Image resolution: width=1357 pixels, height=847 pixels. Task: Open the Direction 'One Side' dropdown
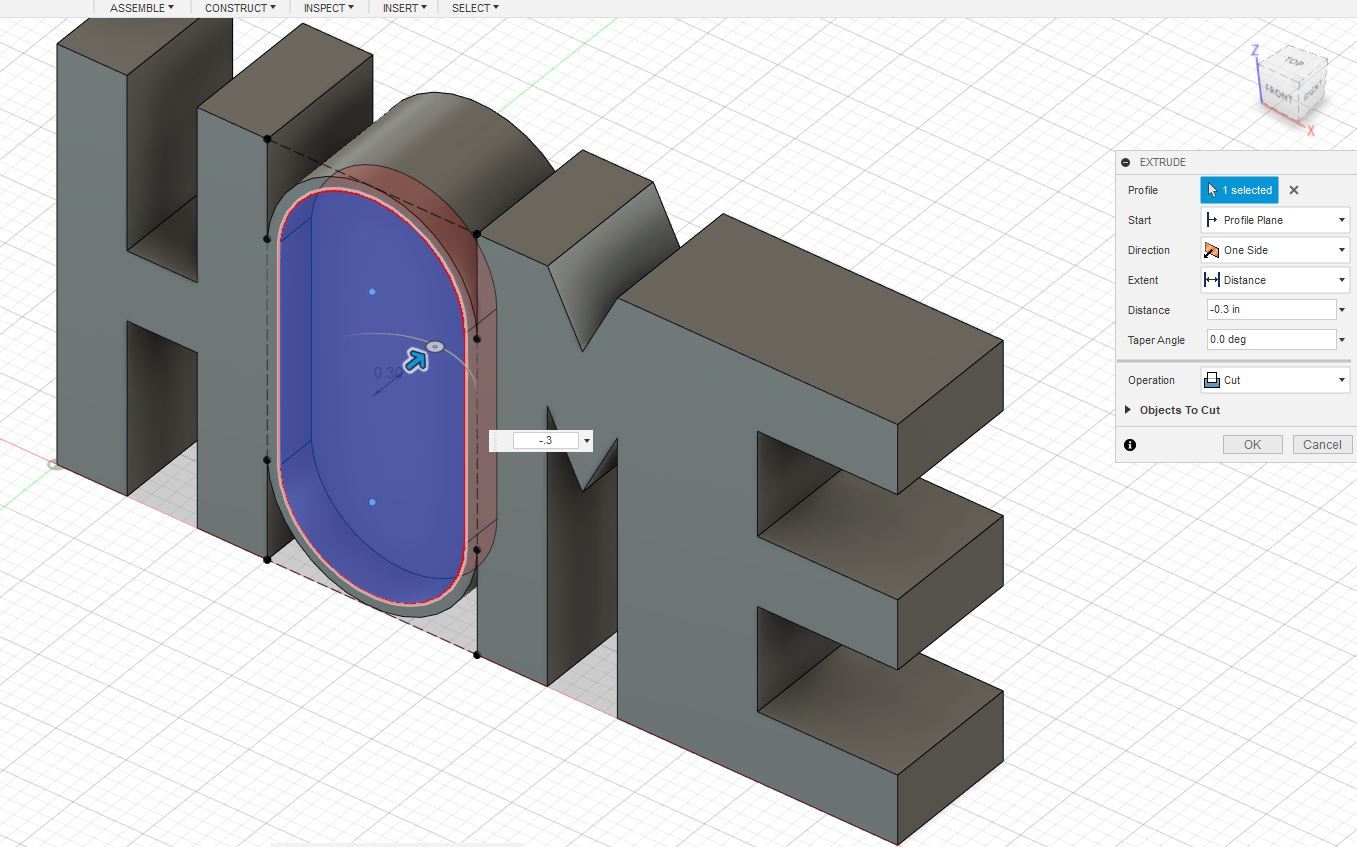(1275, 250)
